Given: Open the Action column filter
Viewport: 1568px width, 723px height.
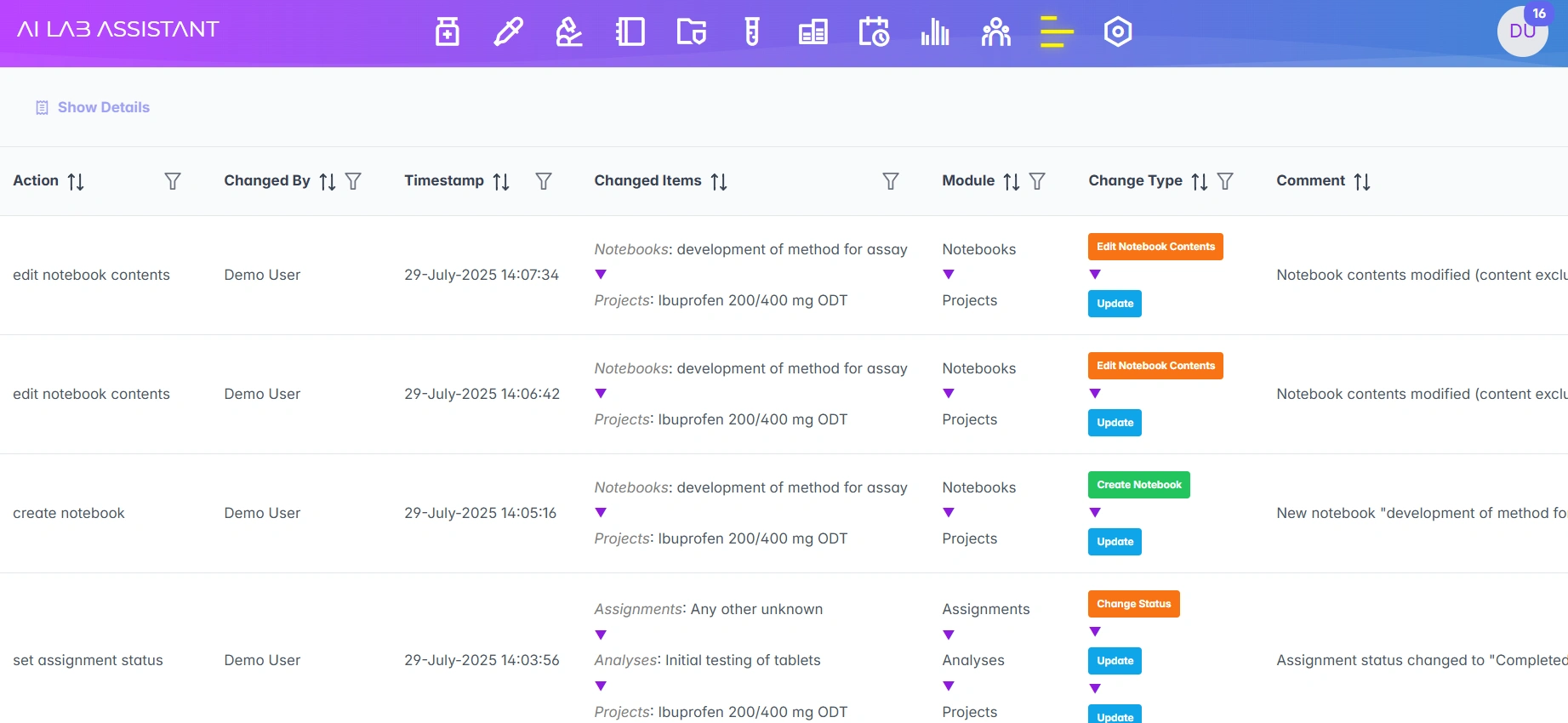Looking at the screenshot, I should pos(173,181).
